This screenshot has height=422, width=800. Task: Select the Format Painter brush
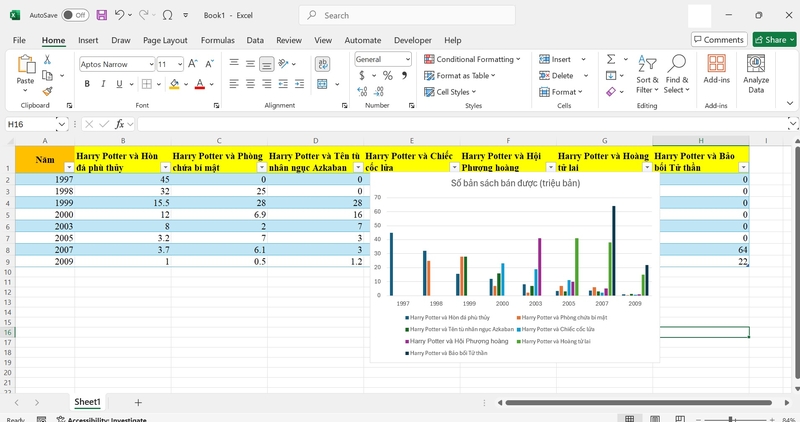click(47, 91)
